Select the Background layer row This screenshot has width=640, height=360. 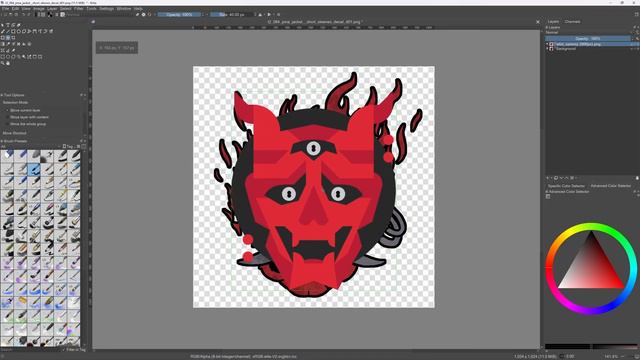pos(592,49)
